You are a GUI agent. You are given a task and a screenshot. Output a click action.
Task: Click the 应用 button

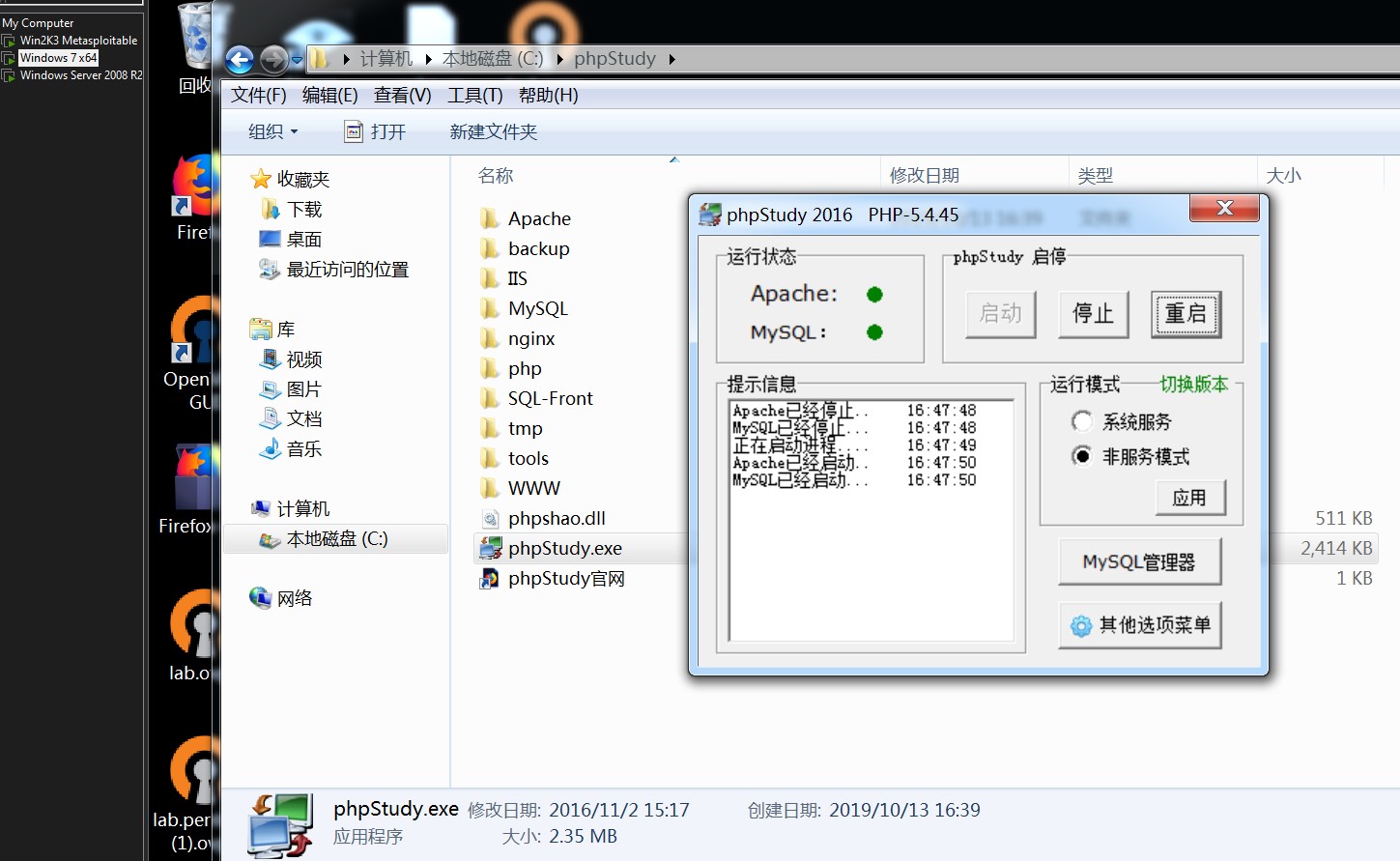tap(1189, 498)
